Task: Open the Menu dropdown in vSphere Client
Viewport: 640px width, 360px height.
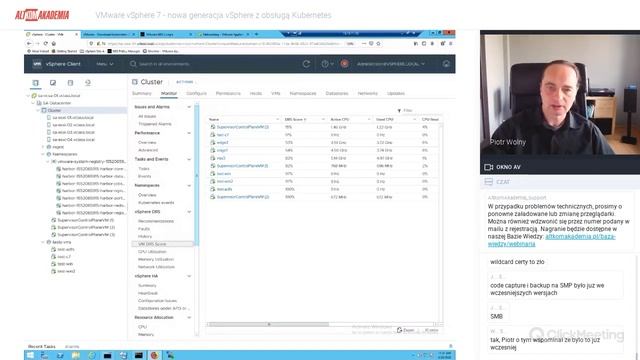Action: pos(104,64)
